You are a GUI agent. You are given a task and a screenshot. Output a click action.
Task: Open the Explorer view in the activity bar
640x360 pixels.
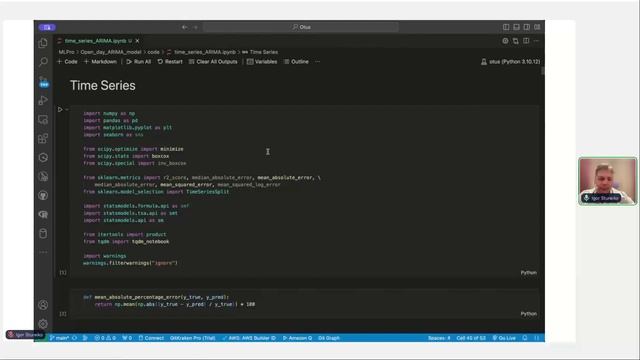[x=43, y=42]
